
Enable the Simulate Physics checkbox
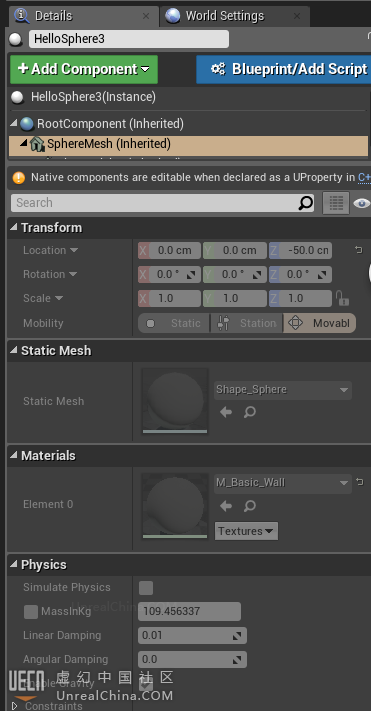146,588
